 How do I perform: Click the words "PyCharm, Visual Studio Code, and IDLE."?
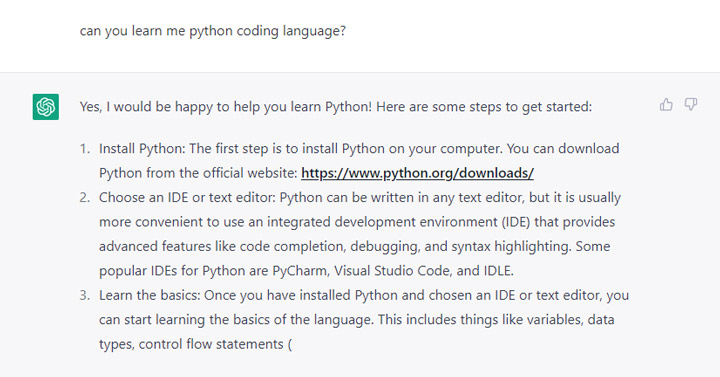click(x=393, y=270)
